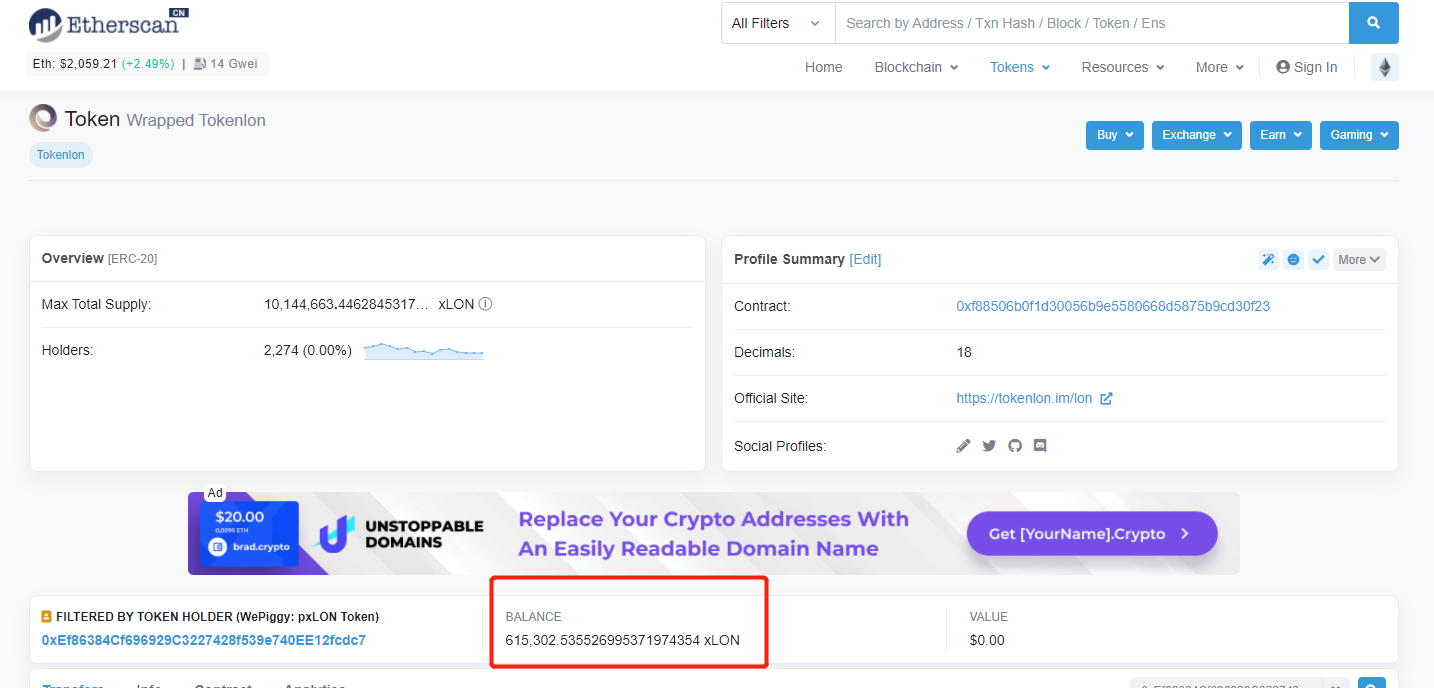Open the contract address 0xf88506b0f1d3... link
Image resolution: width=1434 pixels, height=688 pixels.
click(1113, 306)
